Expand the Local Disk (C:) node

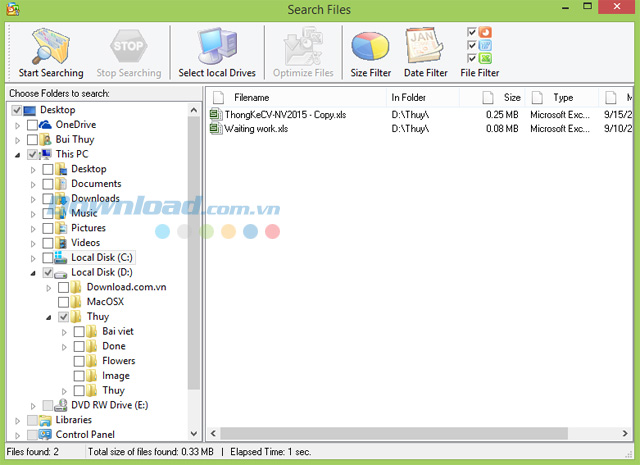(x=33, y=258)
